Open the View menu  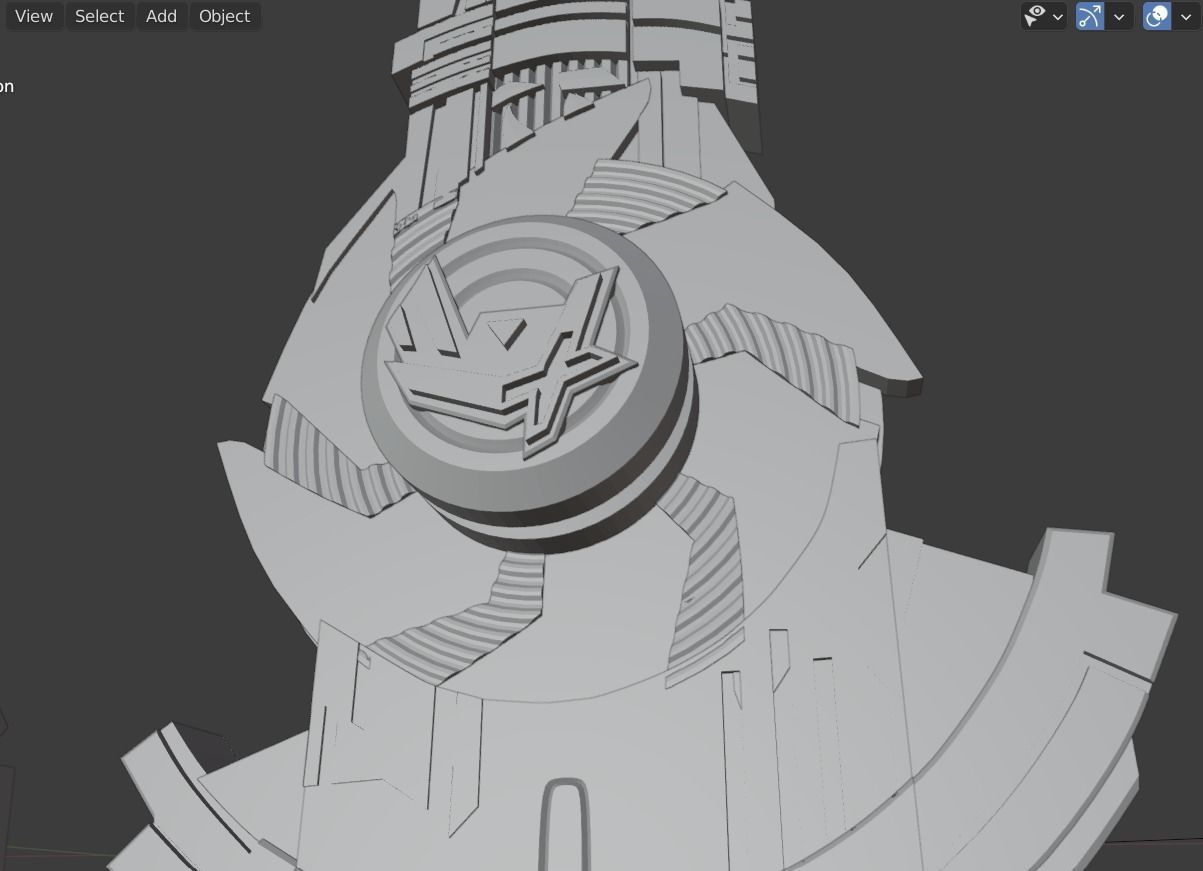(34, 16)
